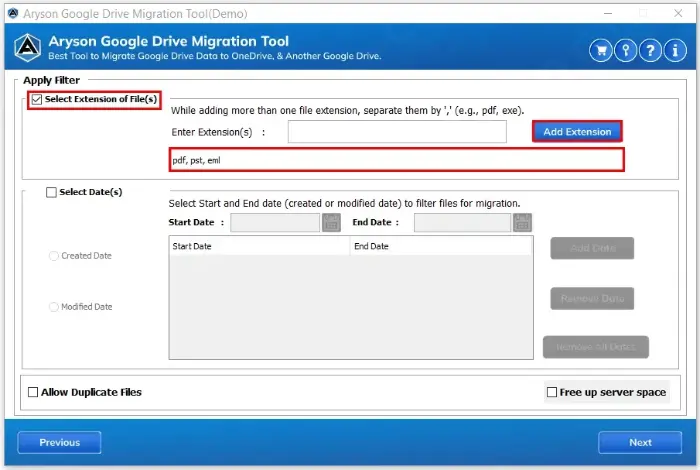Screen dimensions: 700x470
Task: Show the info about icon
Action: 675,50
